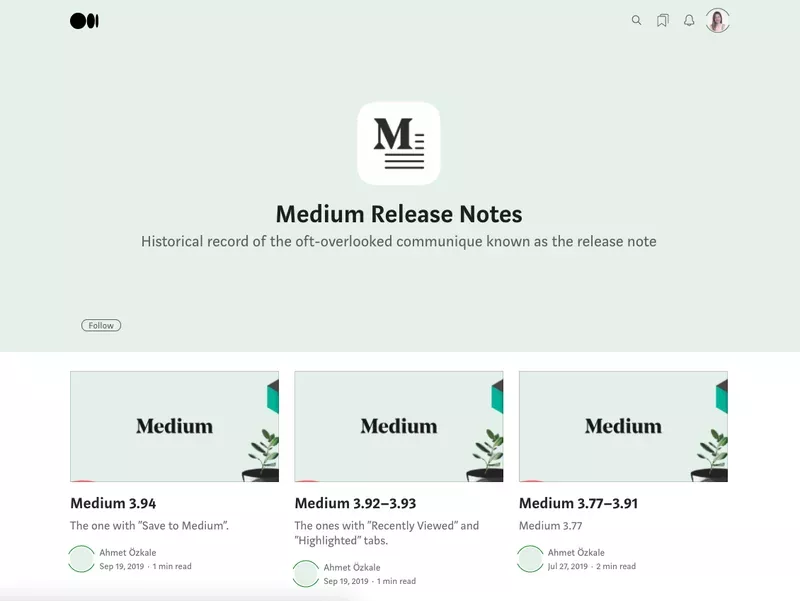The width and height of the screenshot is (800, 601).
Task: Click the publication title Medium Release Notes
Action: pyautogui.click(x=400, y=213)
